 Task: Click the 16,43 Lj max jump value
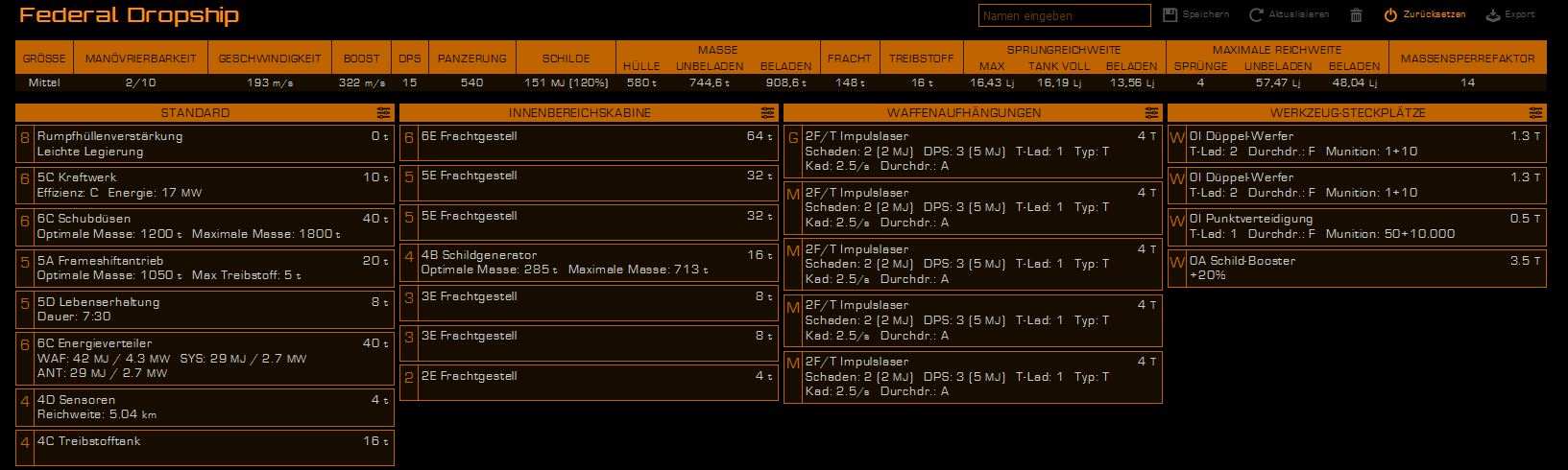[x=992, y=83]
